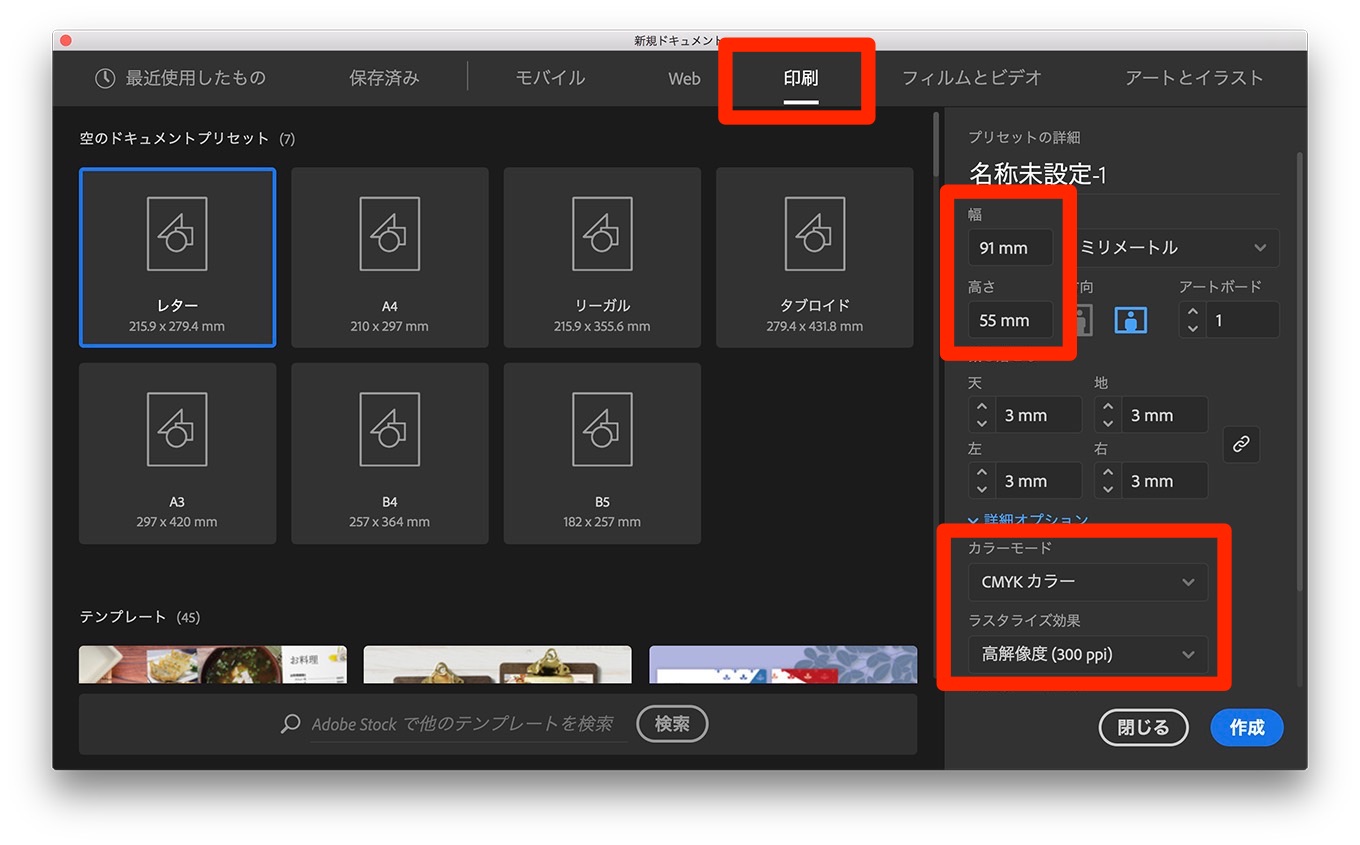
Task: Choose the リーガル preset card
Action: click(602, 257)
